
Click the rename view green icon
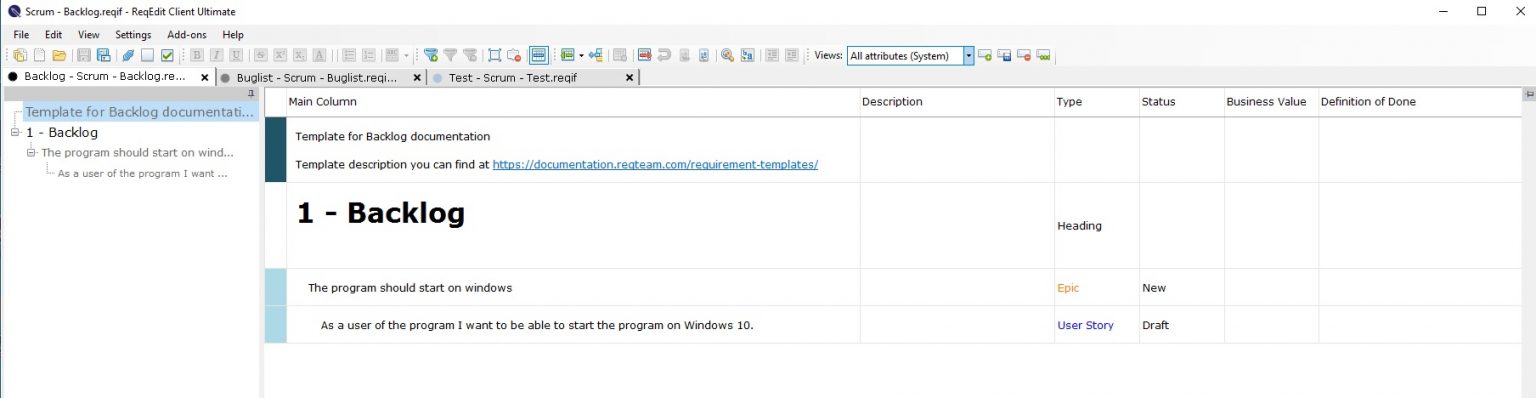tap(1044, 55)
